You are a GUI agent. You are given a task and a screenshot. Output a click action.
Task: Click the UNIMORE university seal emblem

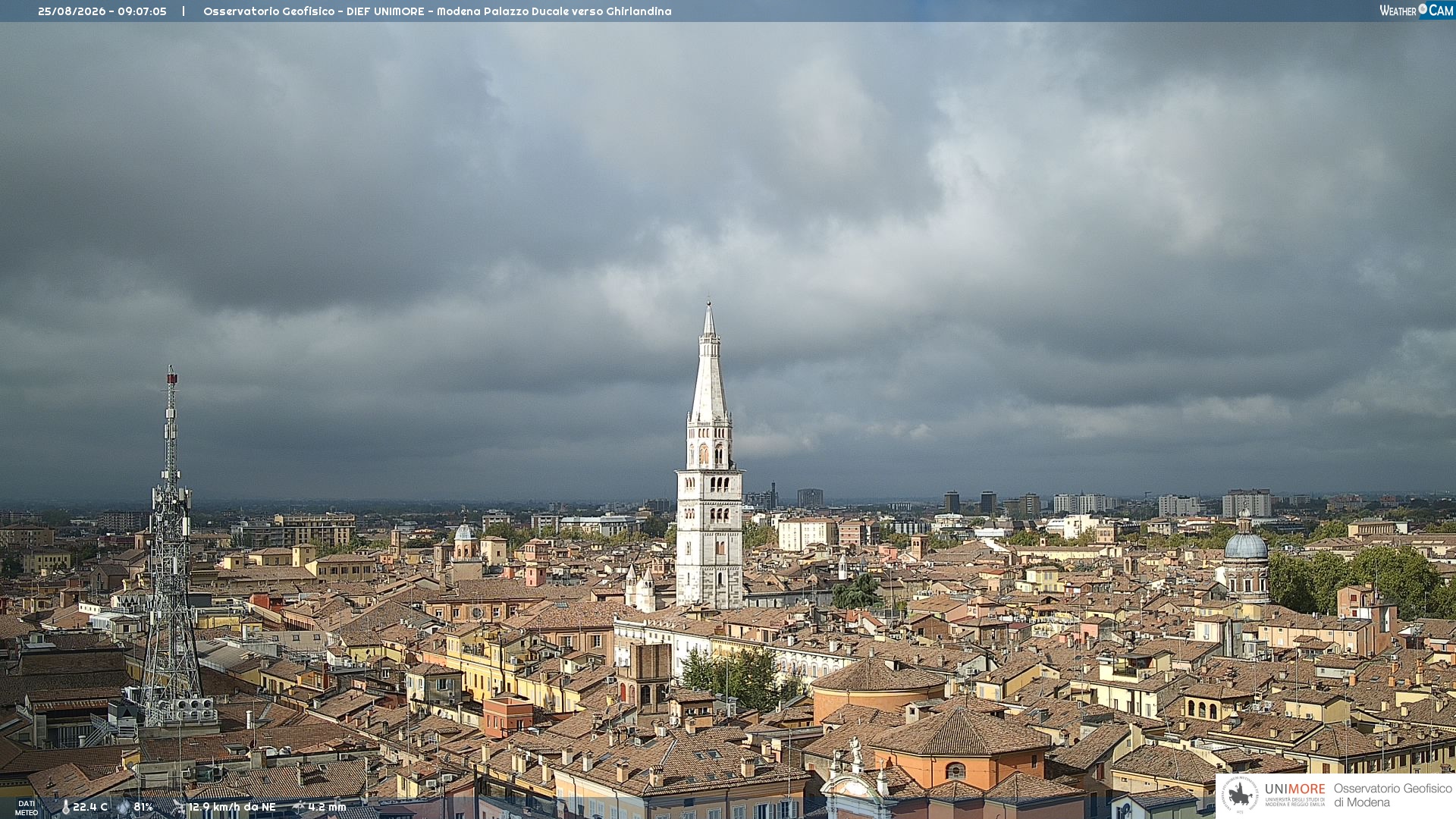(x=1241, y=795)
